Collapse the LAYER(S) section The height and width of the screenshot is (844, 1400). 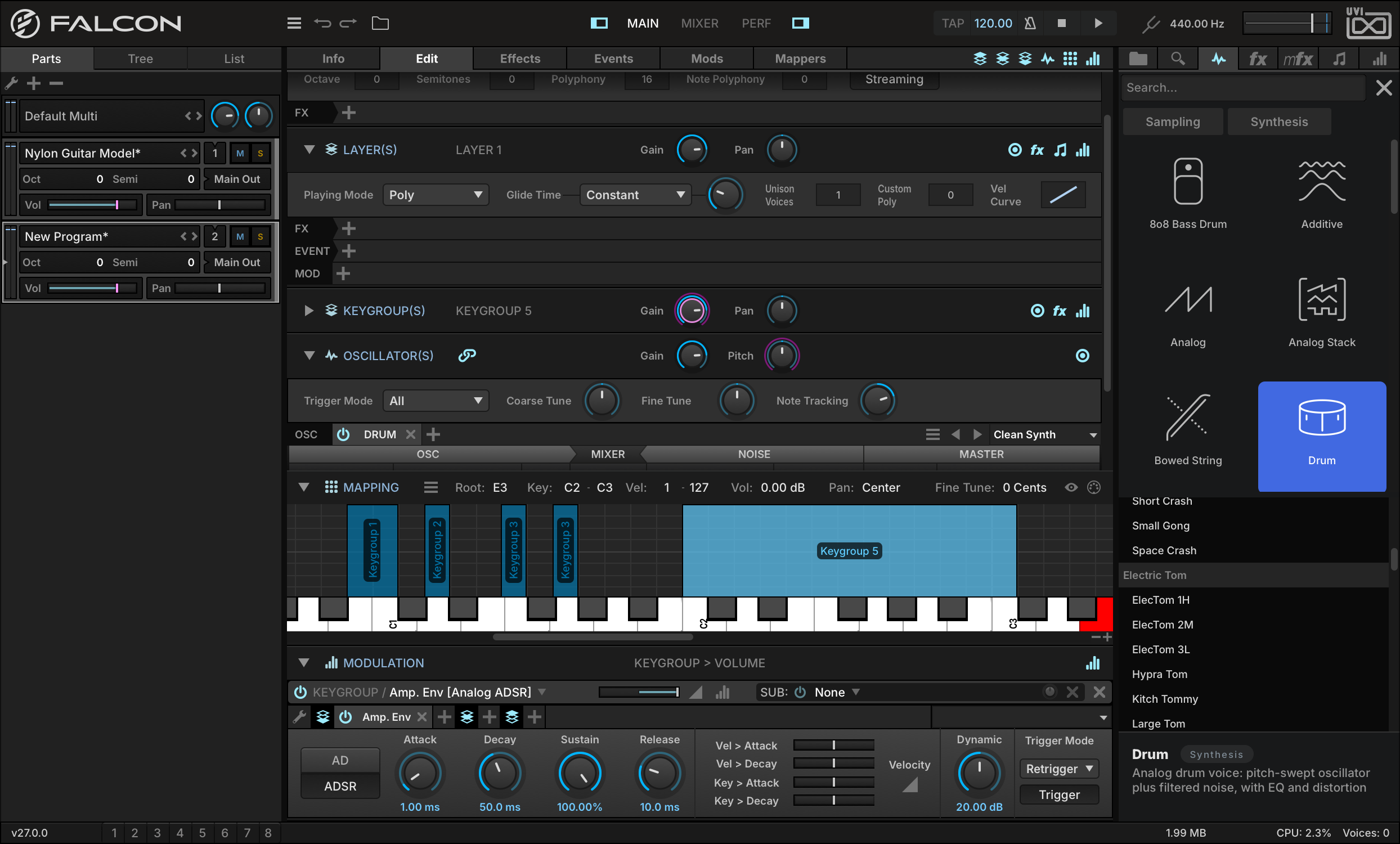(309, 150)
